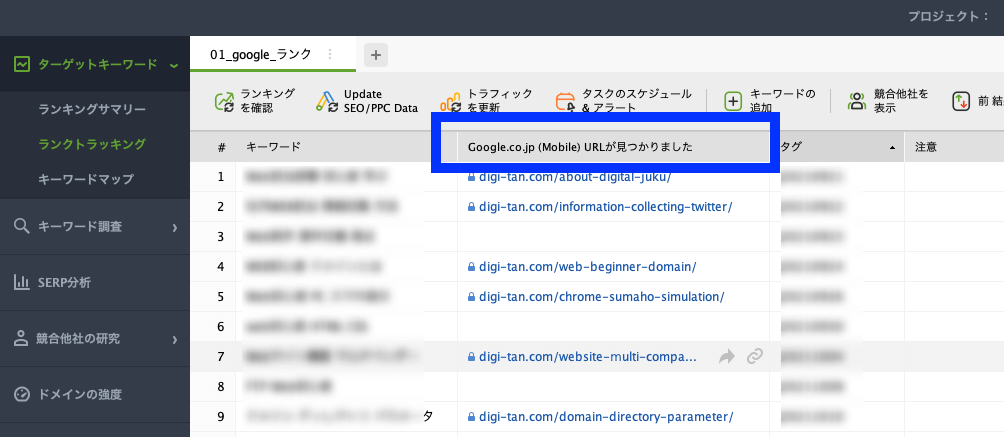1004x437 pixels.
Task: Open the ドメインの強度 sidebar section
Action: pyautogui.click(x=95, y=394)
